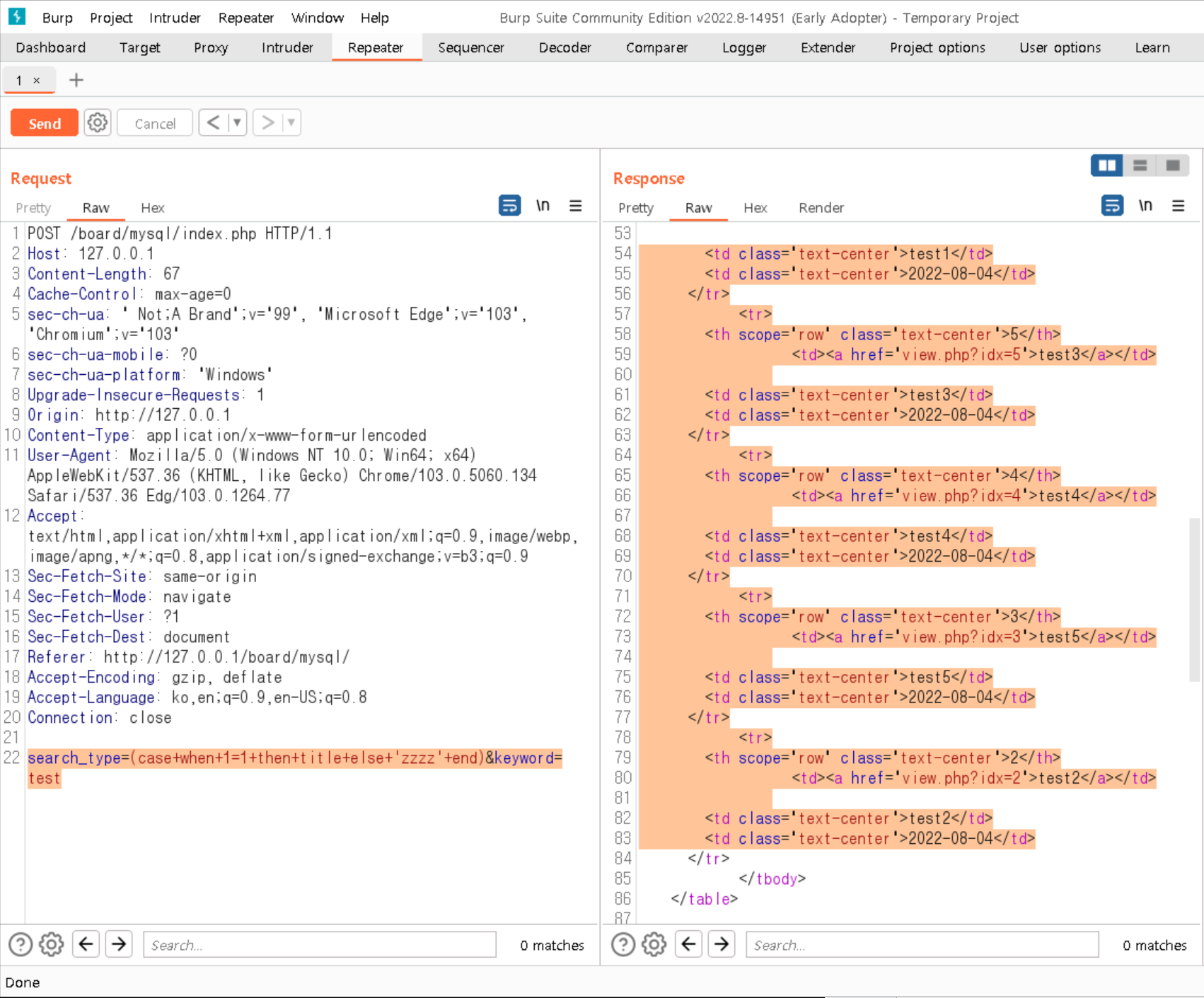Image resolution: width=1204 pixels, height=998 pixels.
Task: Switch to the Sequencer tab
Action: [471, 47]
